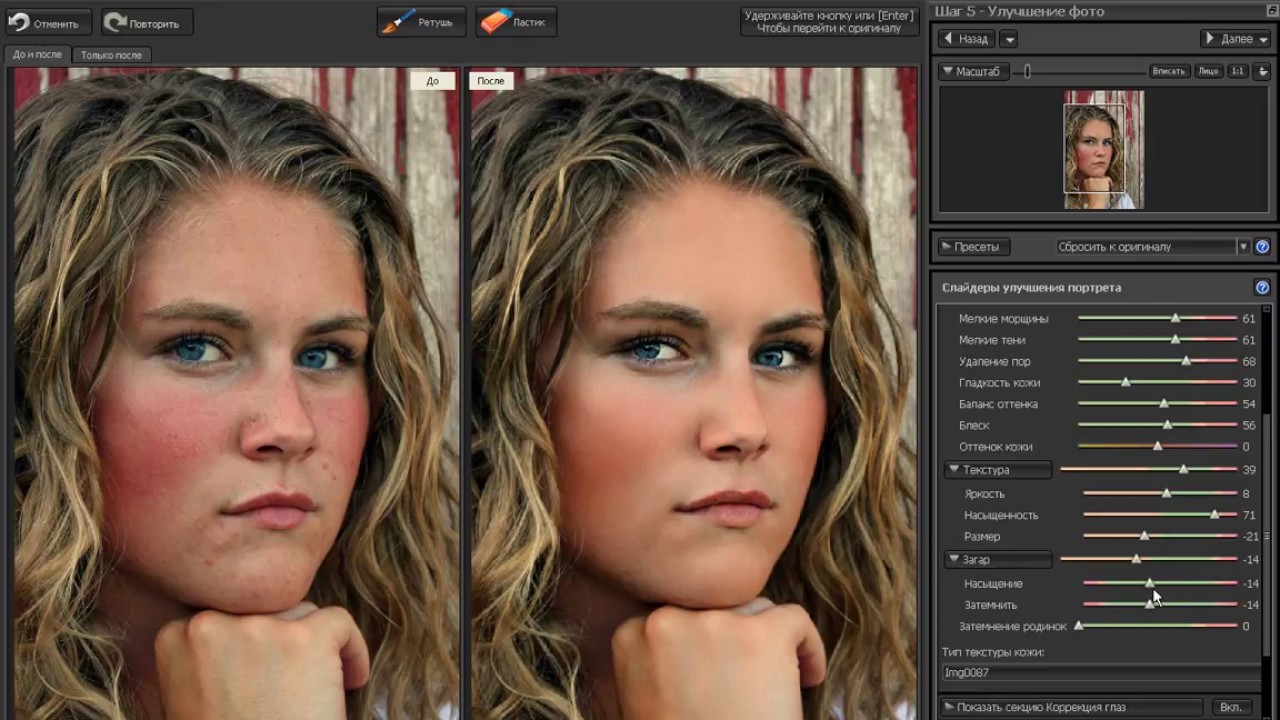Fit image with the Вписать button
The width and height of the screenshot is (1280, 720).
pos(1168,71)
